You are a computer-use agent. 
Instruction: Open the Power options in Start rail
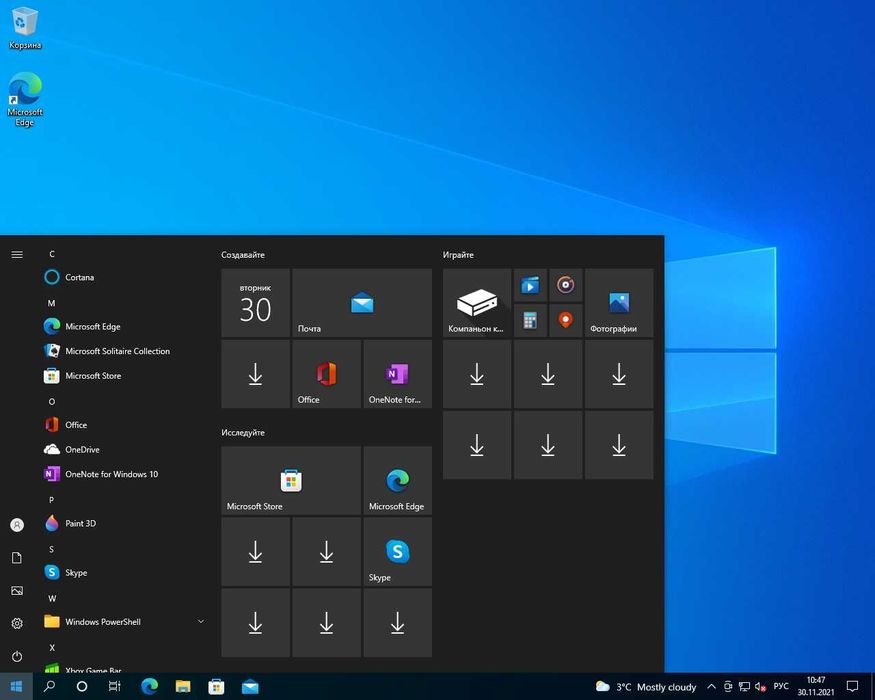17,656
